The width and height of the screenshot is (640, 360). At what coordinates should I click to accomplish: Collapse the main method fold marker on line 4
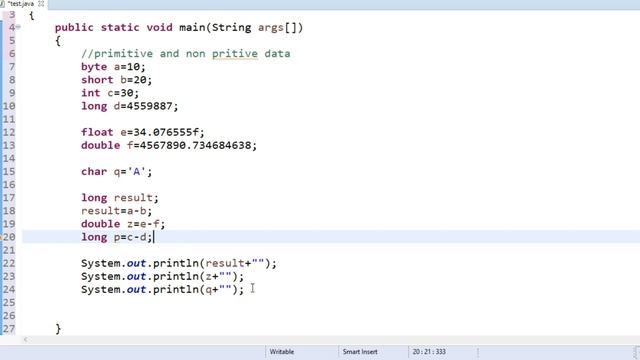(18, 27)
